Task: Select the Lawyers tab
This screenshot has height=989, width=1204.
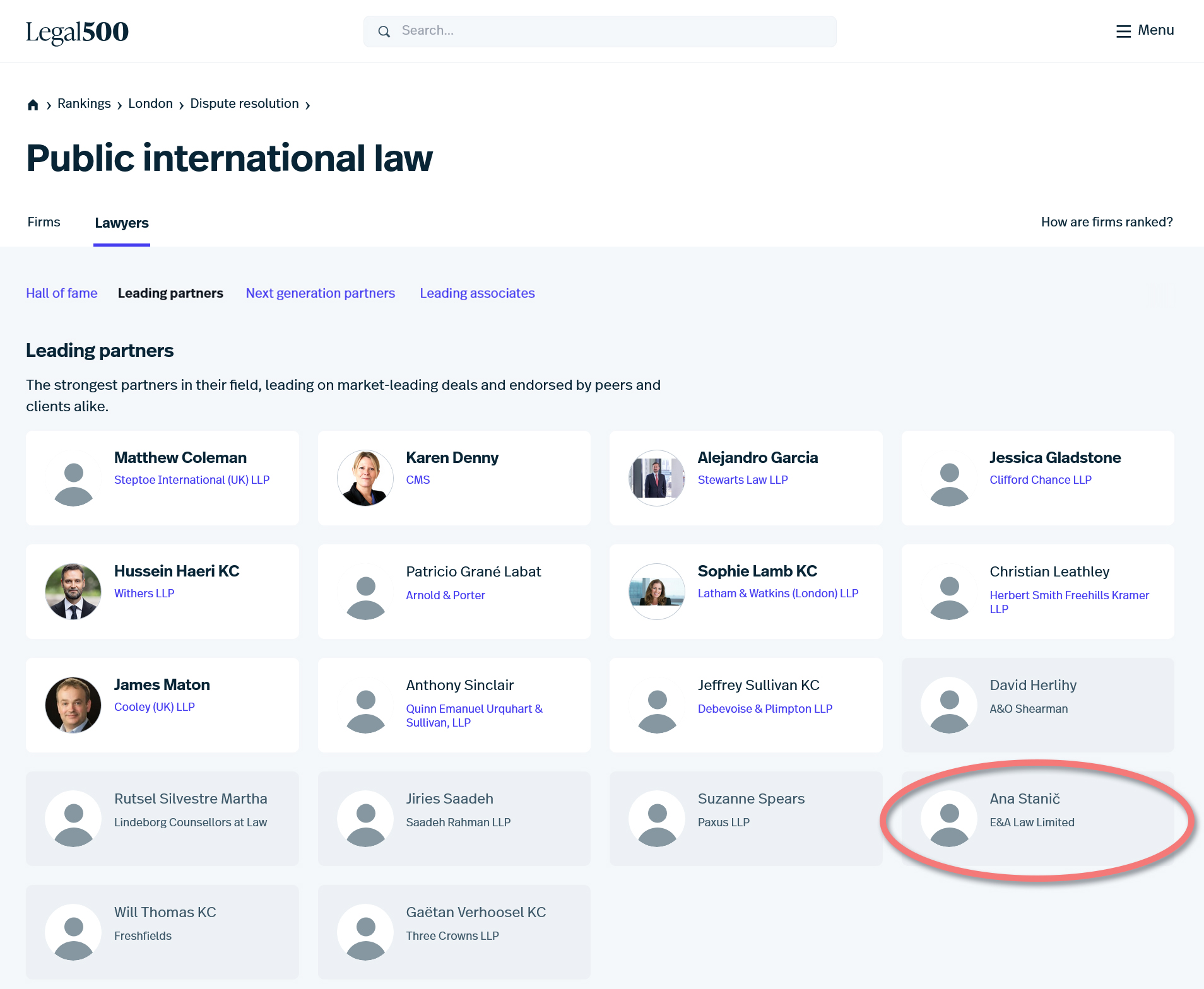Action: coord(122,223)
